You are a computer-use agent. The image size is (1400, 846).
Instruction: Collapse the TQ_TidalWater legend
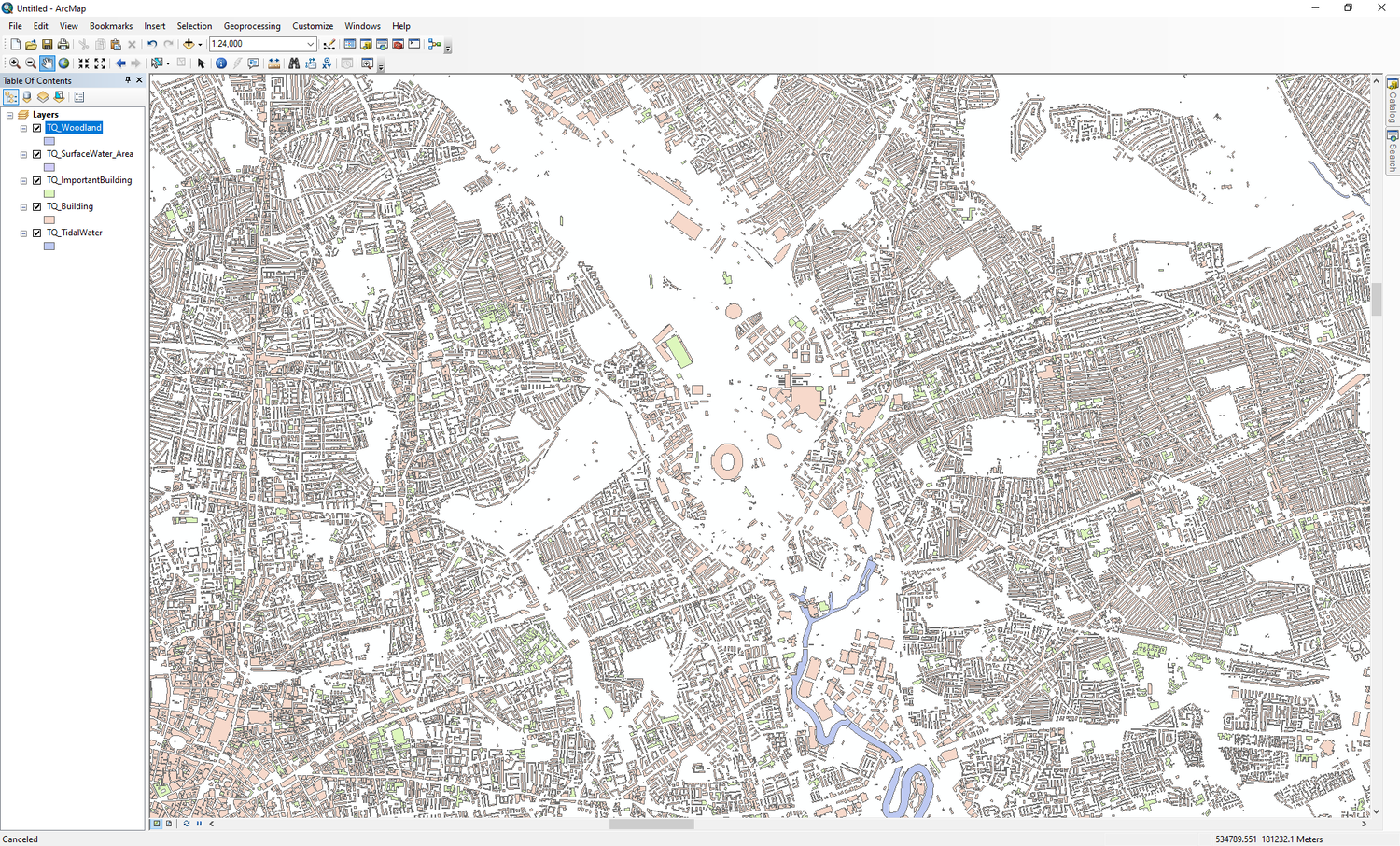coord(23,233)
